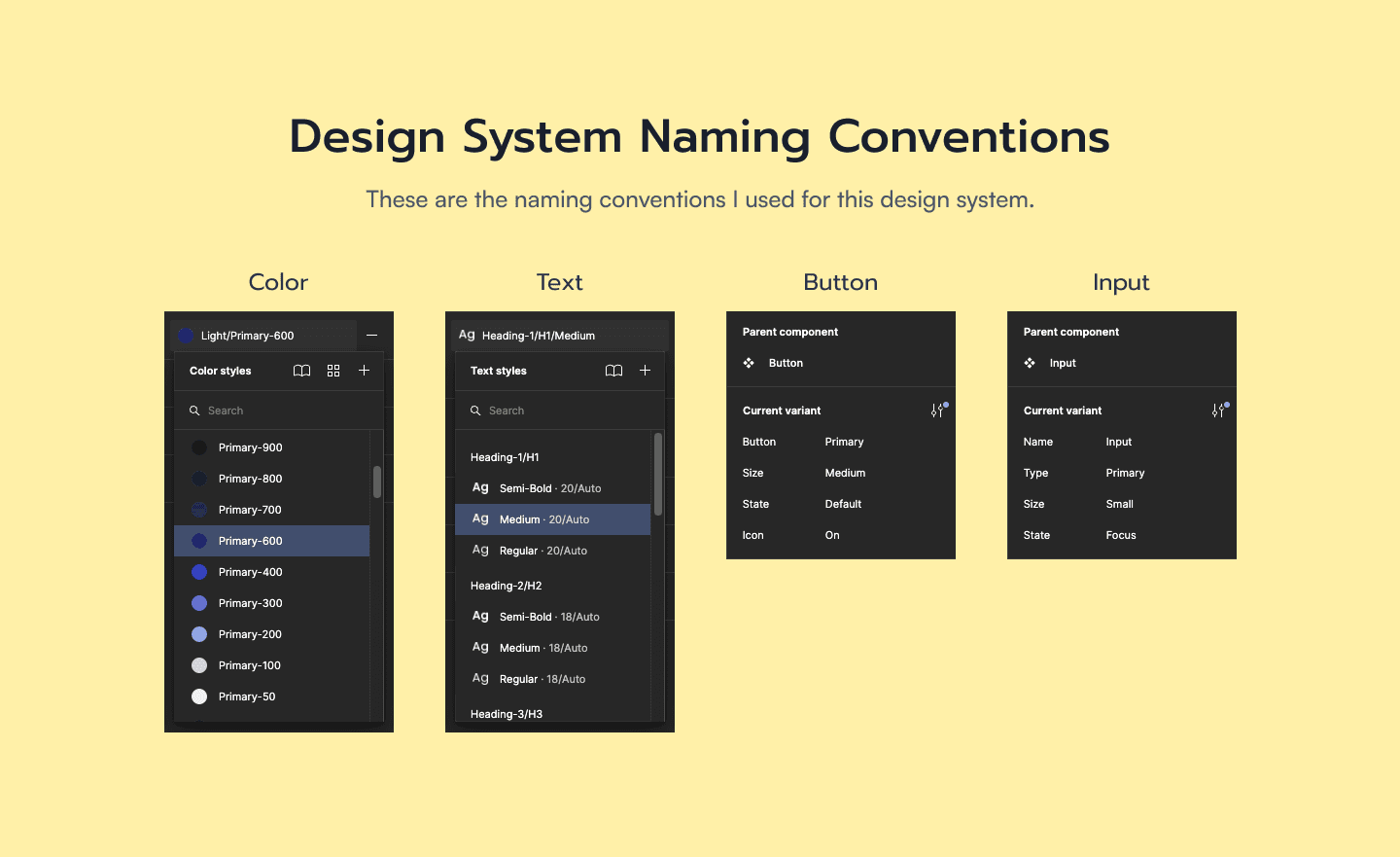Open the Input Size value Small
This screenshot has width=1400, height=857.
click(x=1120, y=504)
